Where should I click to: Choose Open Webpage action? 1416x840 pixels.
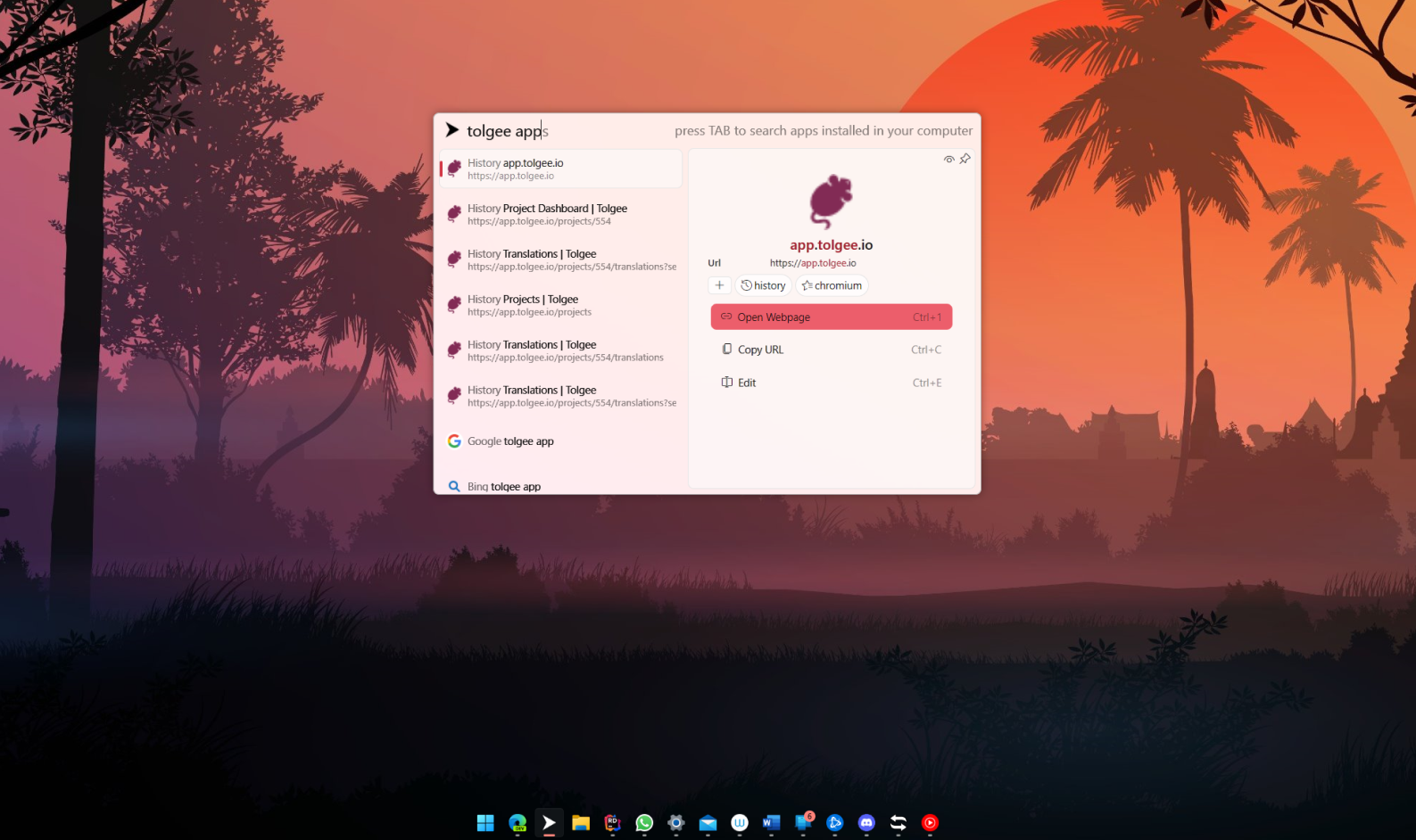(x=831, y=317)
